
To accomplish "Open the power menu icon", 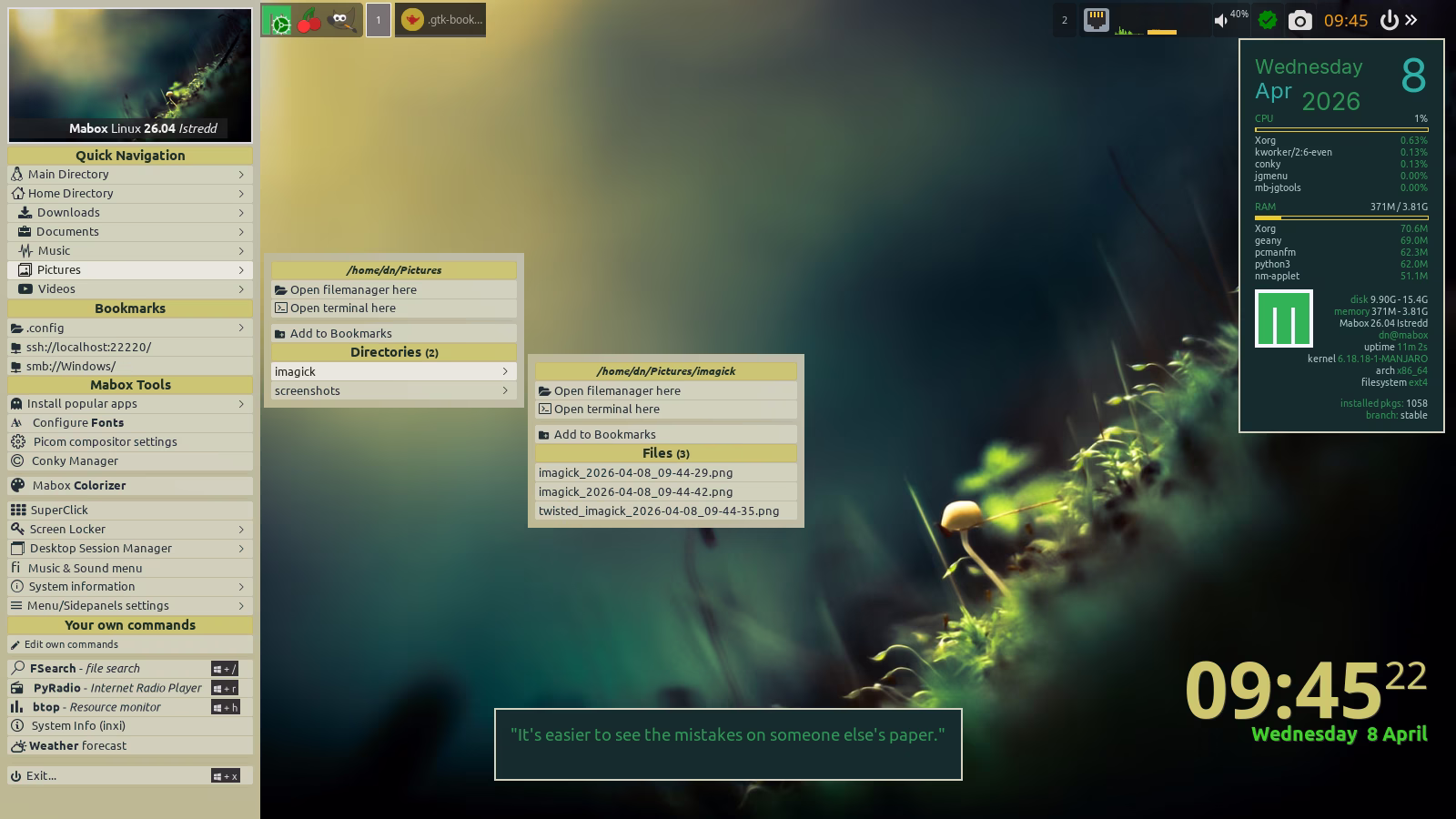I will 1388,20.
